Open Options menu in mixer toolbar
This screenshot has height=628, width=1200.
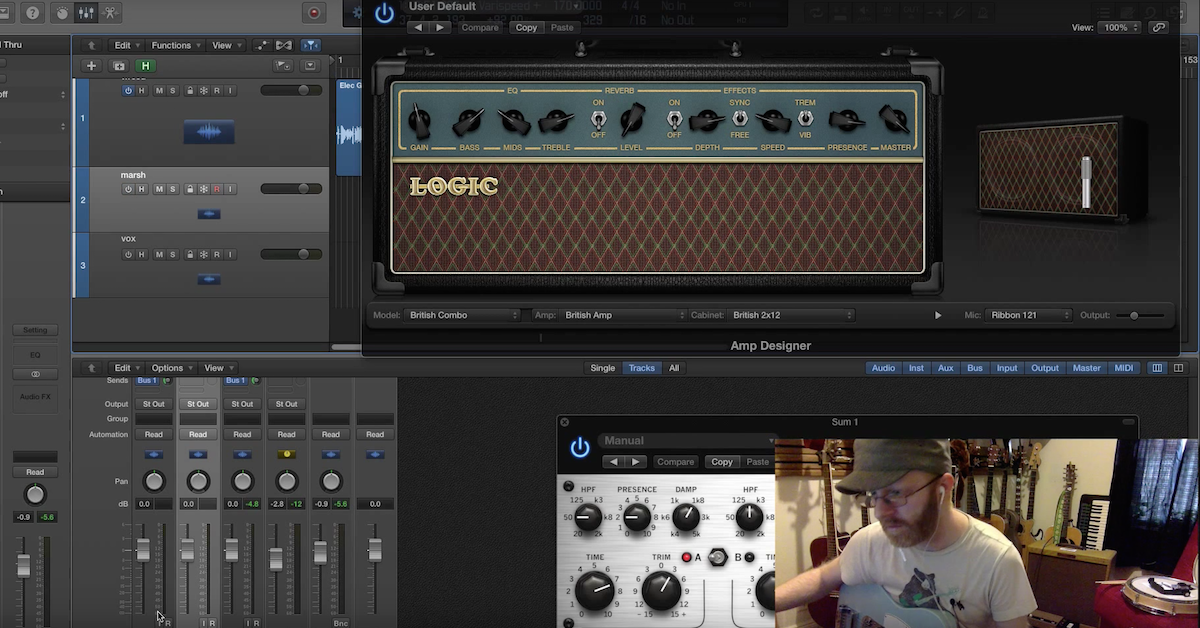point(170,368)
